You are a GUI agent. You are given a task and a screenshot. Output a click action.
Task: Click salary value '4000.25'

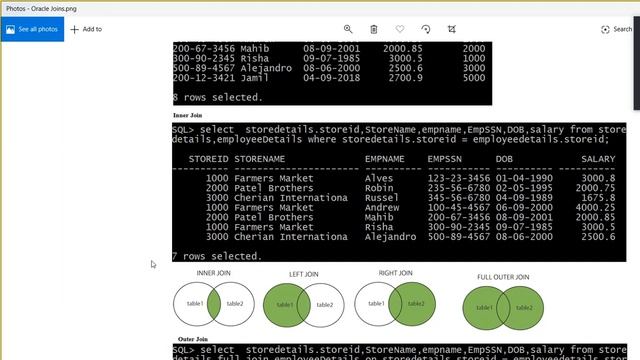point(595,208)
